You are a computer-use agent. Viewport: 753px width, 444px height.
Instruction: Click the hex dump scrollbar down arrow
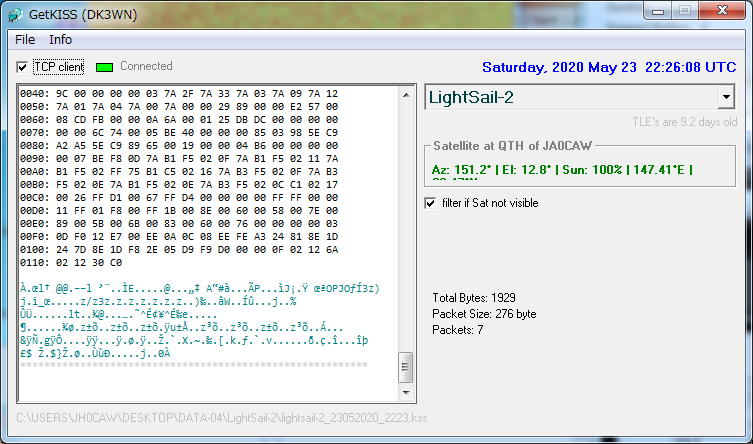pyautogui.click(x=406, y=393)
